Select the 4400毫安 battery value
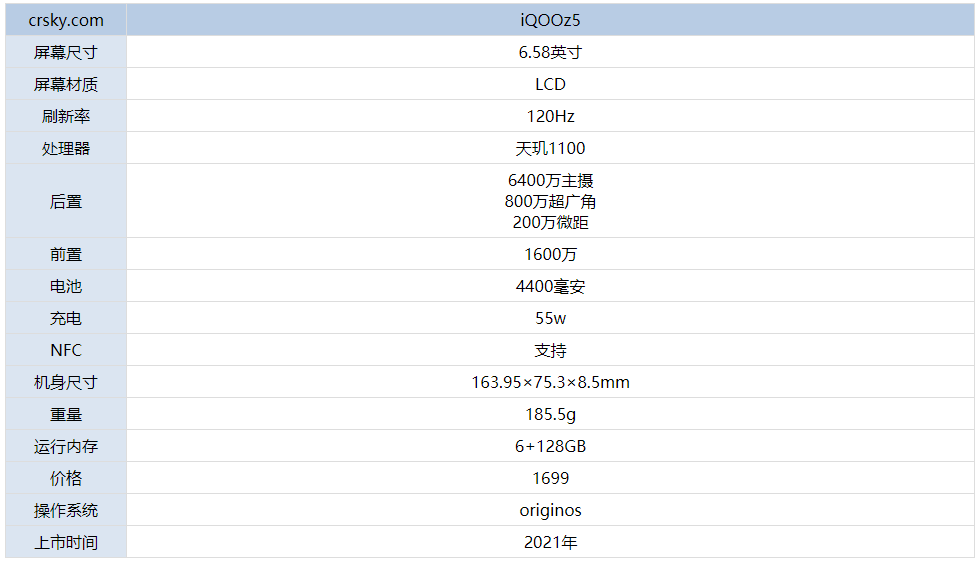The width and height of the screenshot is (979, 566). click(550, 286)
